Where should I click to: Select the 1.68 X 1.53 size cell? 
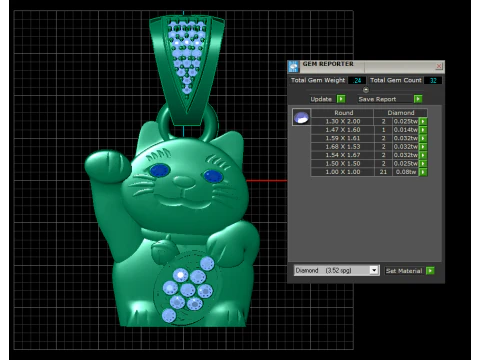tap(343, 147)
